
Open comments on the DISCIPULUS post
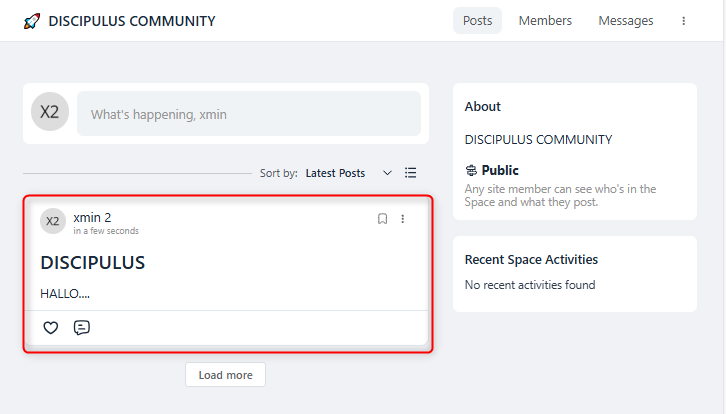click(82, 327)
